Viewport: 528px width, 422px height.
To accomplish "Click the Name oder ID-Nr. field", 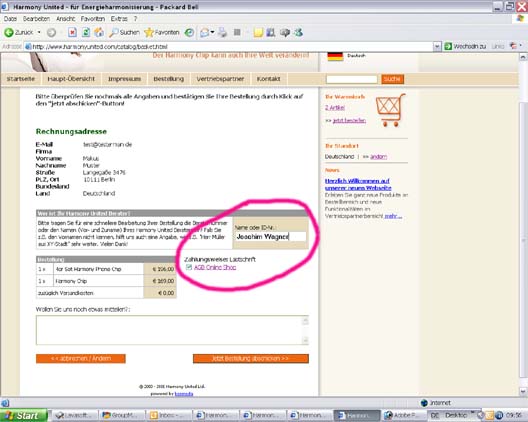I will coord(270,236).
